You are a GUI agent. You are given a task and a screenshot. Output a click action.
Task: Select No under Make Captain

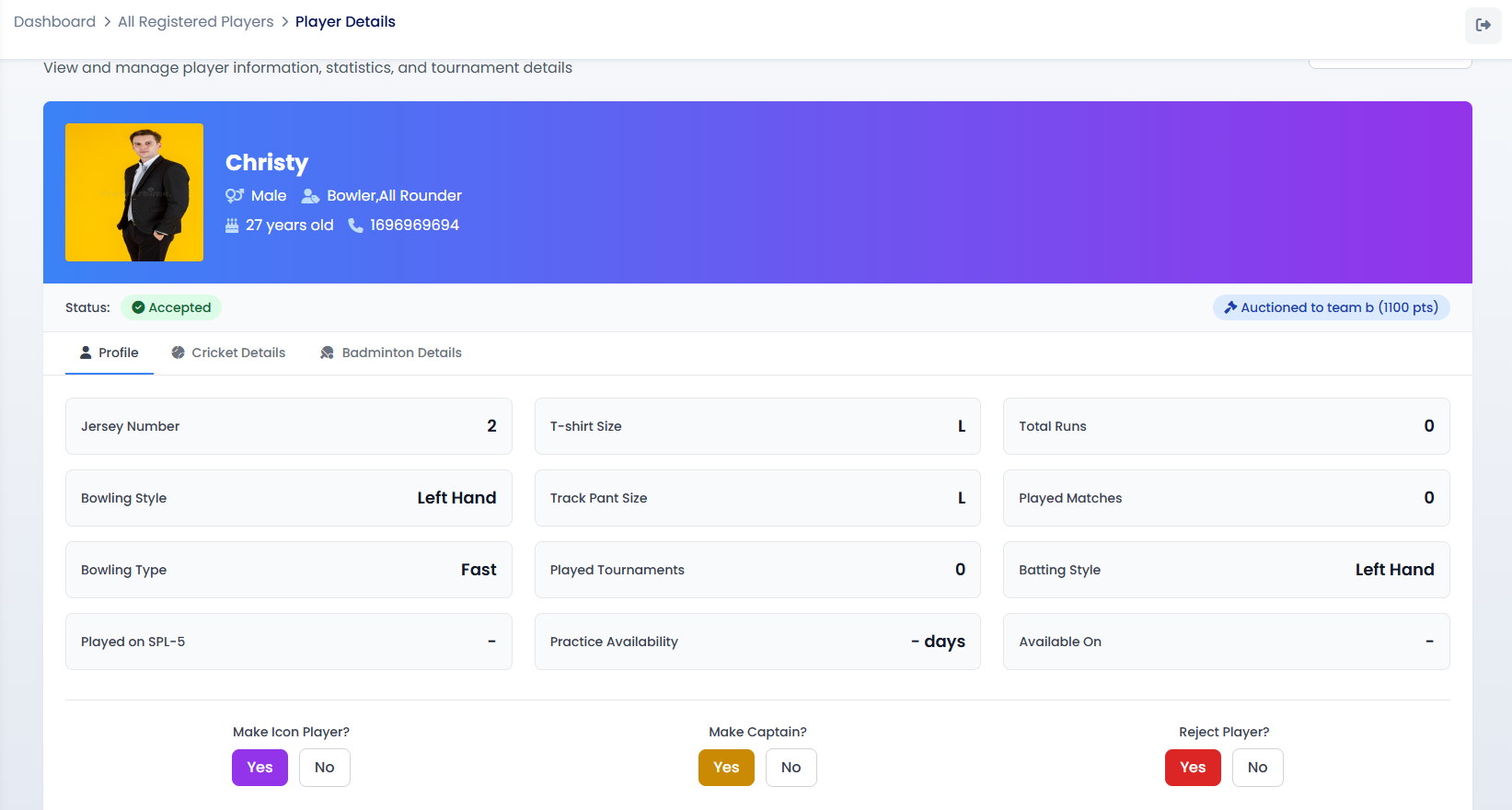[x=791, y=768]
